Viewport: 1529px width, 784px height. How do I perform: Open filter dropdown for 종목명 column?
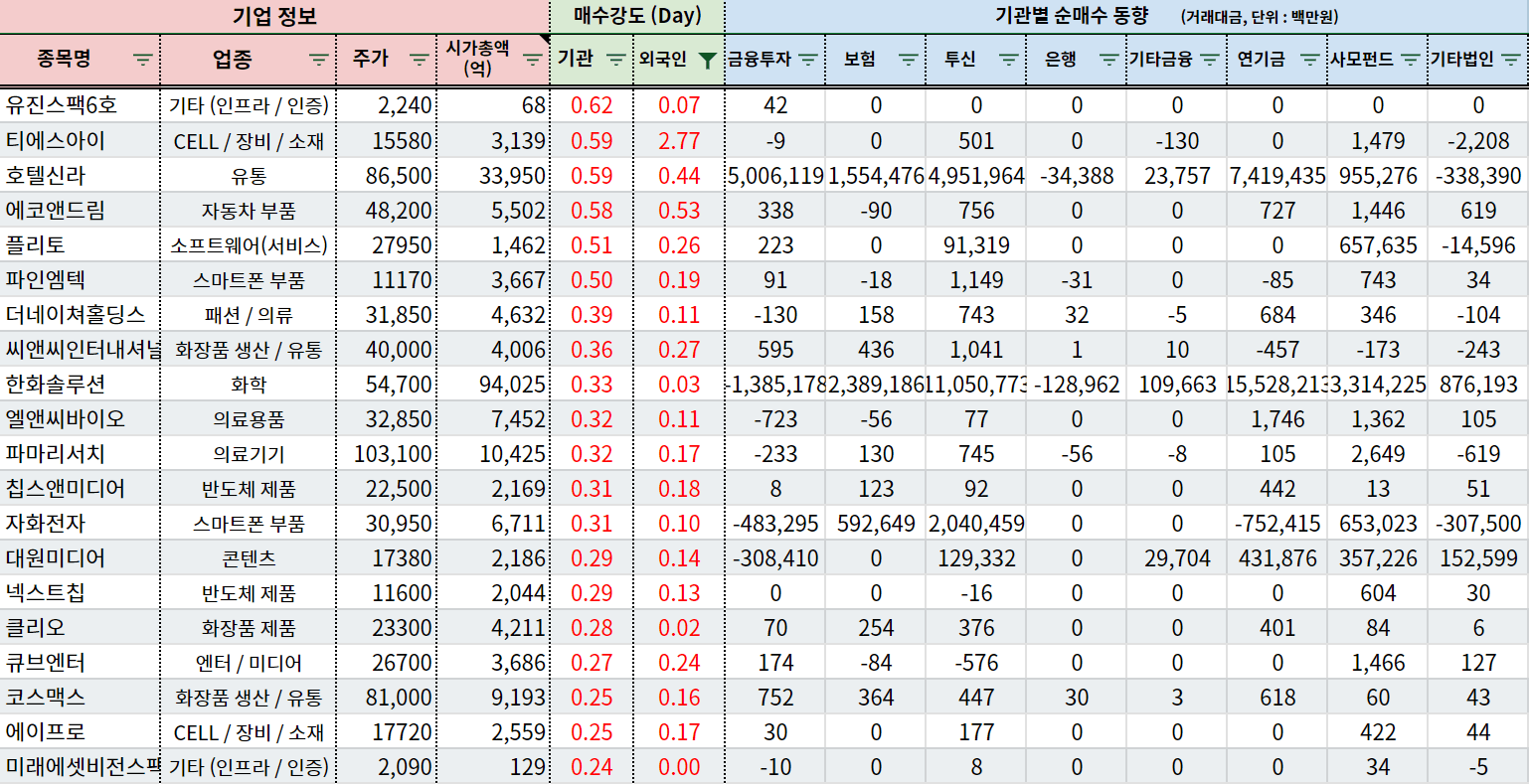tap(143, 60)
